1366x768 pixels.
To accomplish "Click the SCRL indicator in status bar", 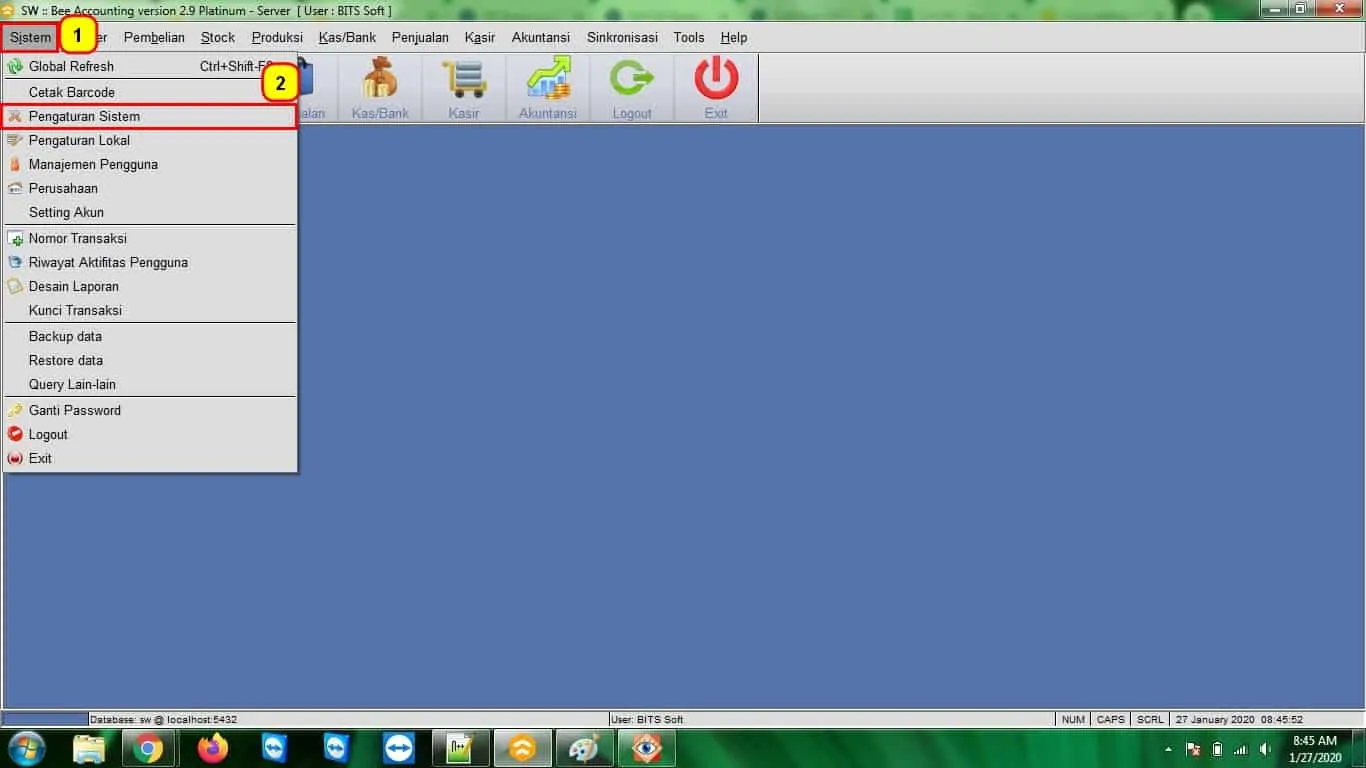I will [x=1150, y=719].
